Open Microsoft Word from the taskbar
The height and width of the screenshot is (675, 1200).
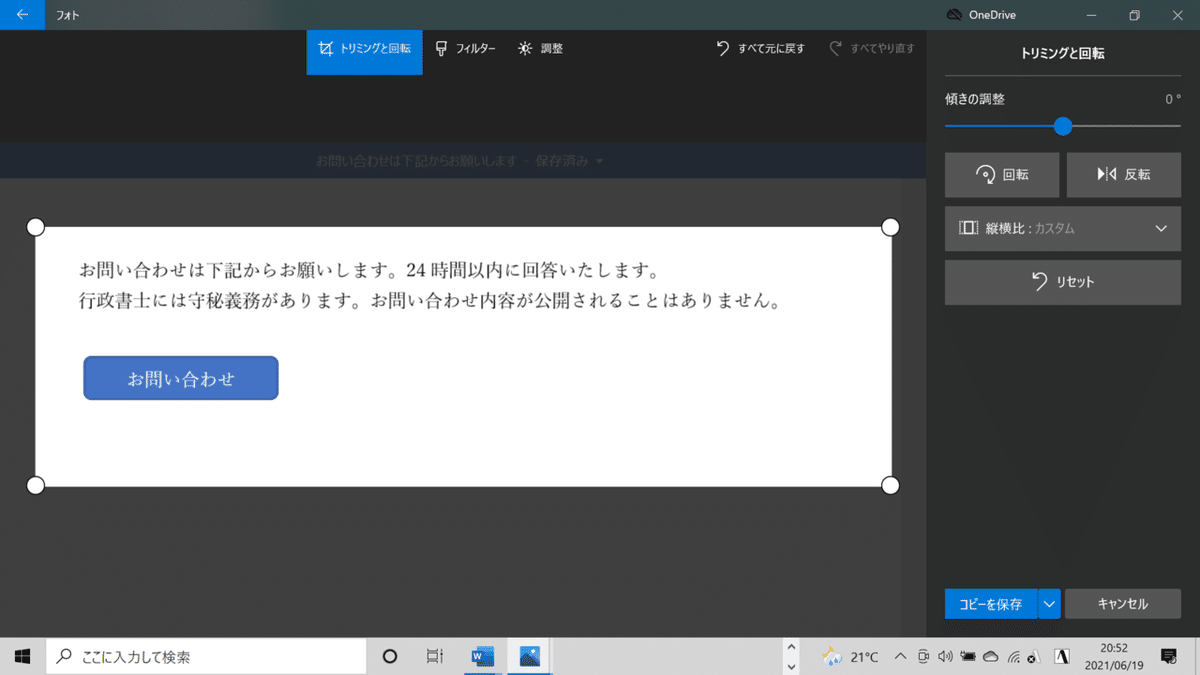481,656
